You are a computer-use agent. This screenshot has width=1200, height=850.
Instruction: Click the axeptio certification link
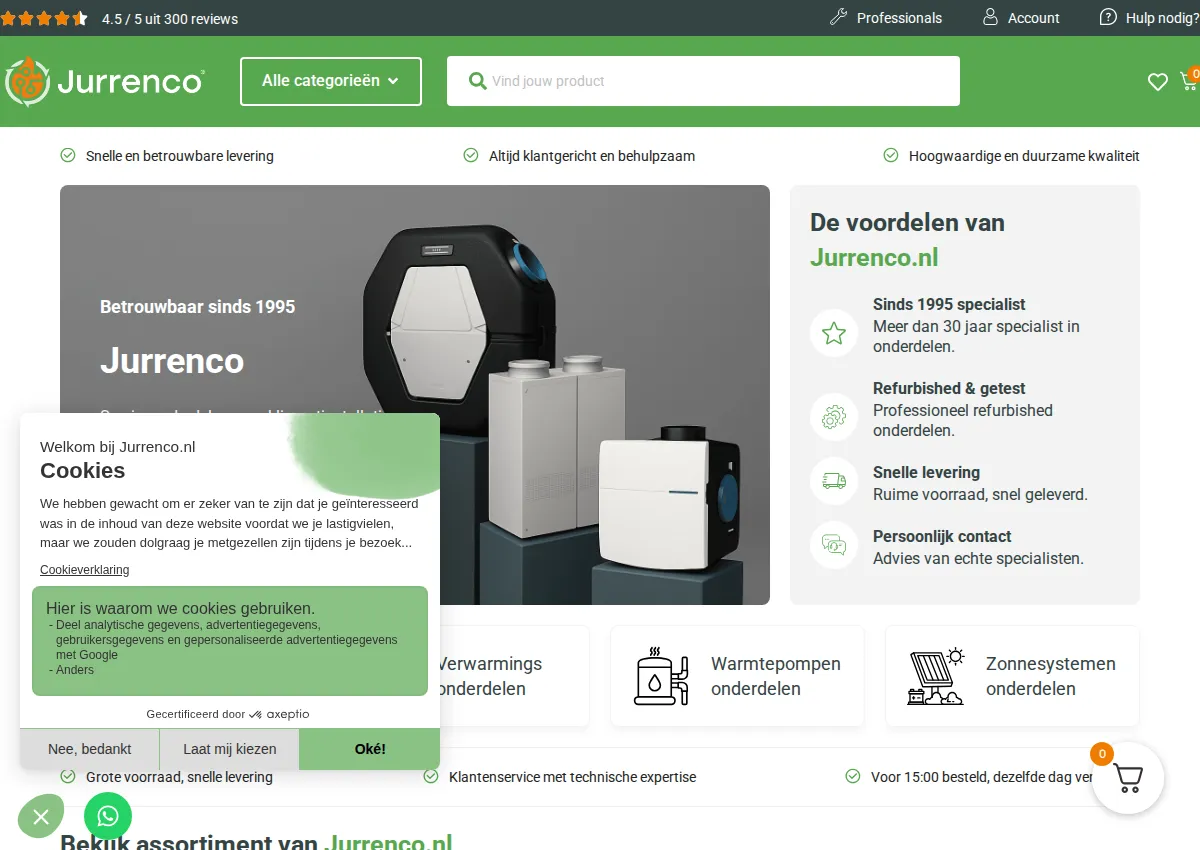click(x=228, y=714)
